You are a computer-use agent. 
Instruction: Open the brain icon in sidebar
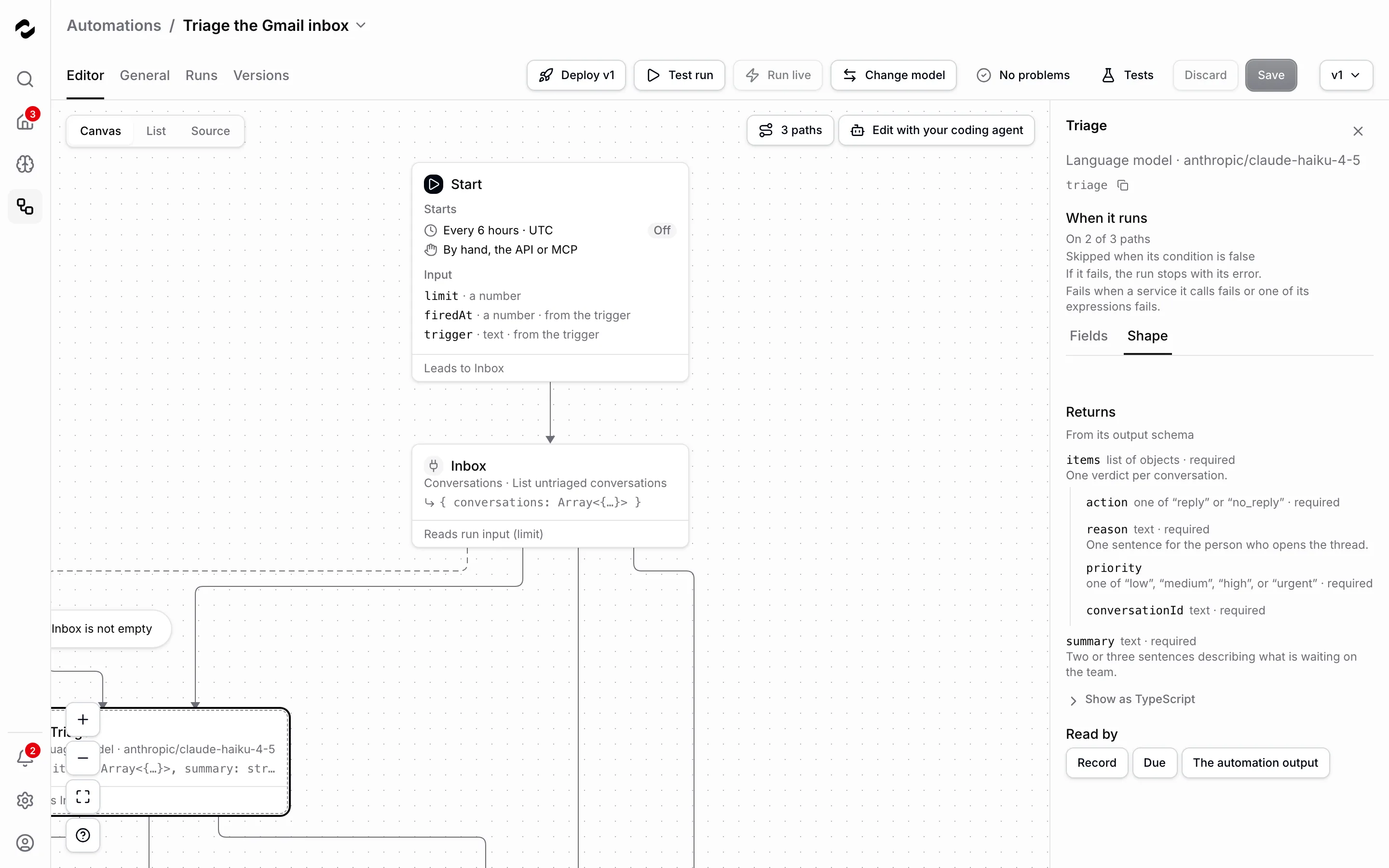(25, 164)
